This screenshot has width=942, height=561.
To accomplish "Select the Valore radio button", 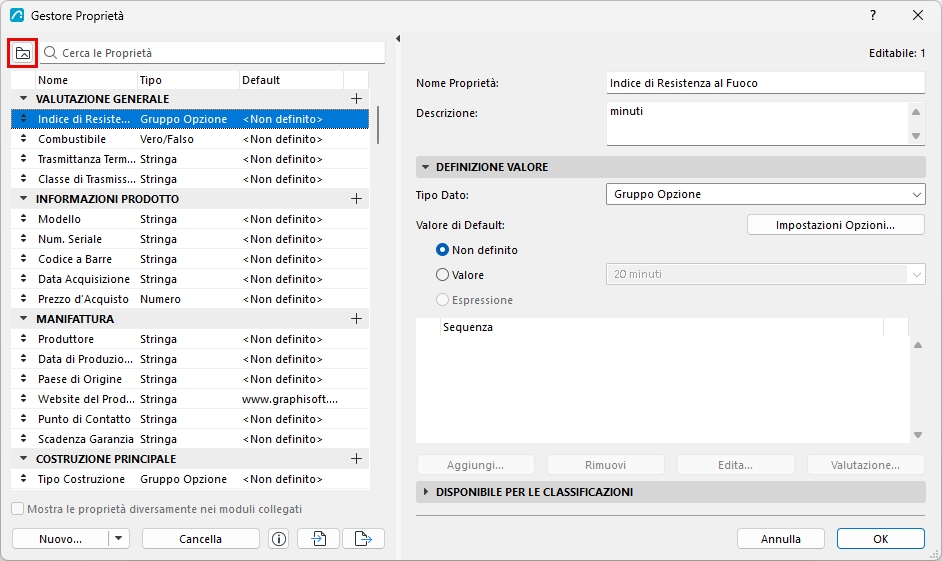I will pos(442,274).
